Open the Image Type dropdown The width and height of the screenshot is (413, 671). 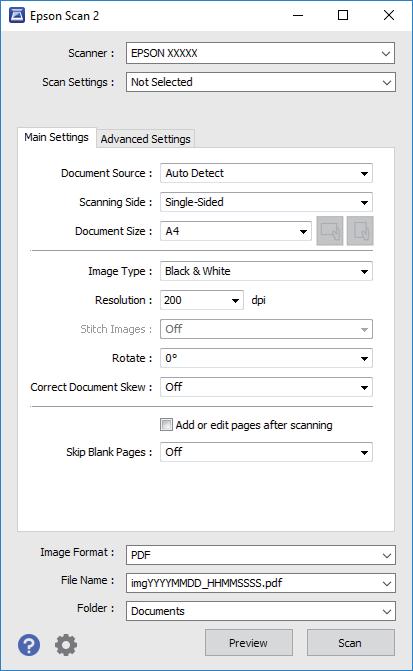click(x=266, y=271)
